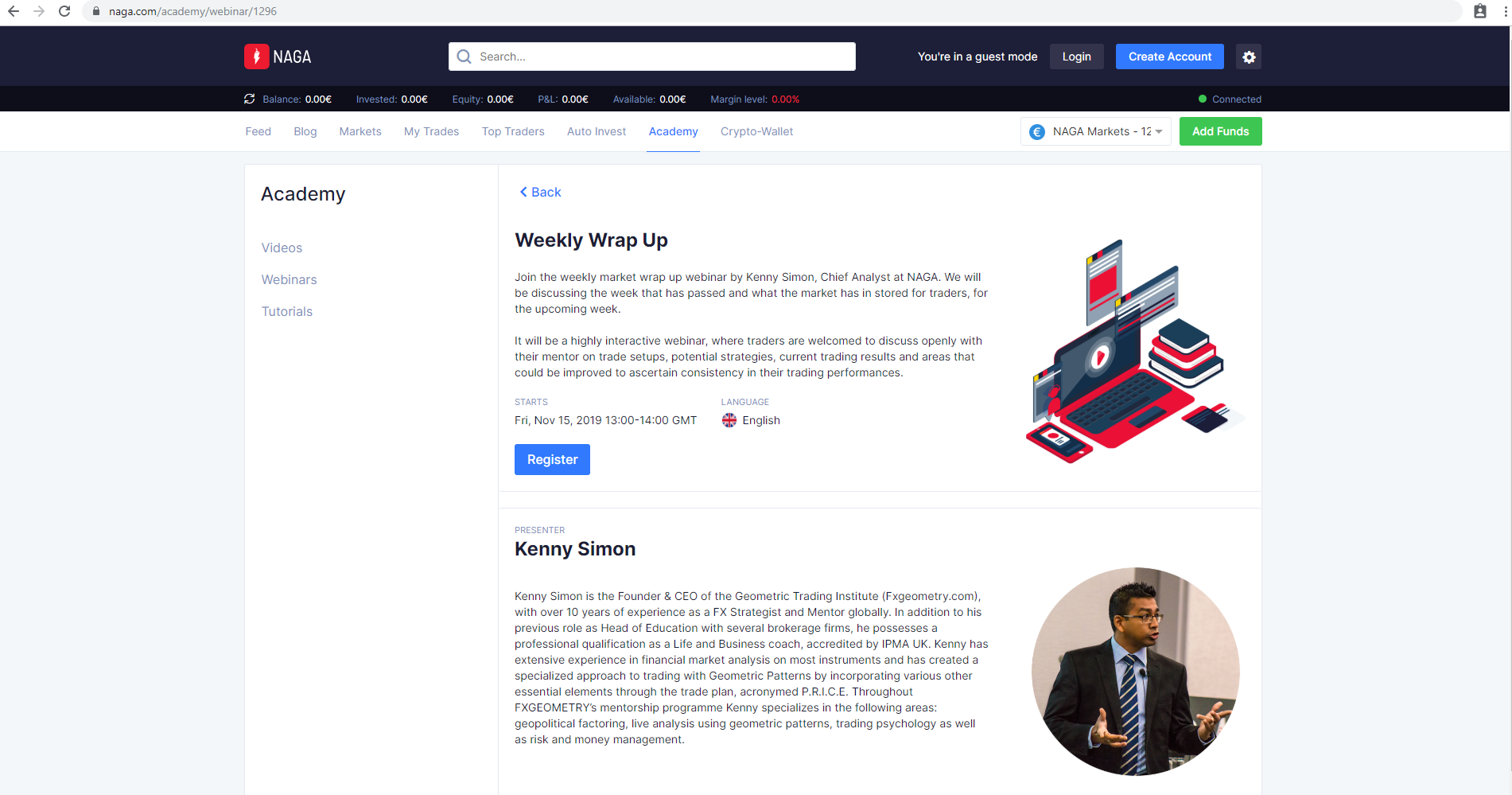The width and height of the screenshot is (1512, 795).
Task: Click the padlock site info icon
Action: 96,11
